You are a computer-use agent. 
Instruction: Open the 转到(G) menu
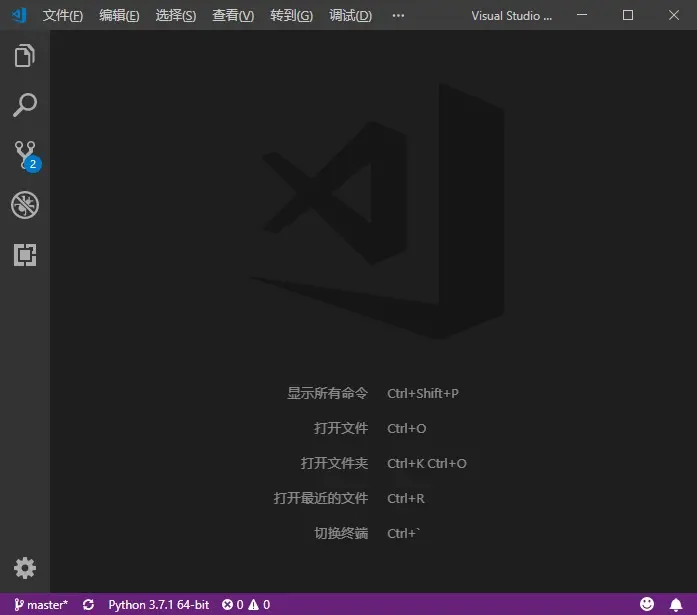pyautogui.click(x=292, y=16)
